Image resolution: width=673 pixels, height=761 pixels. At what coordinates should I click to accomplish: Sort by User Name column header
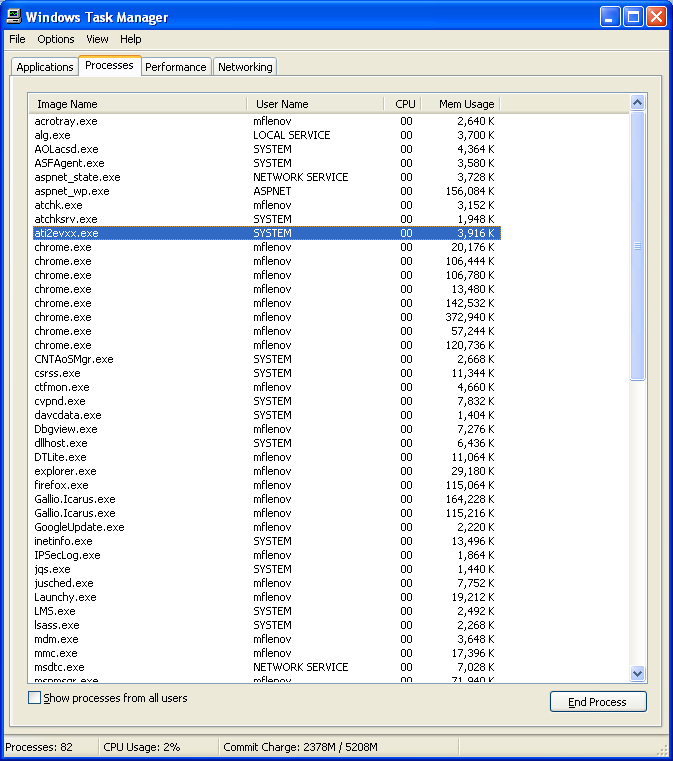315,104
